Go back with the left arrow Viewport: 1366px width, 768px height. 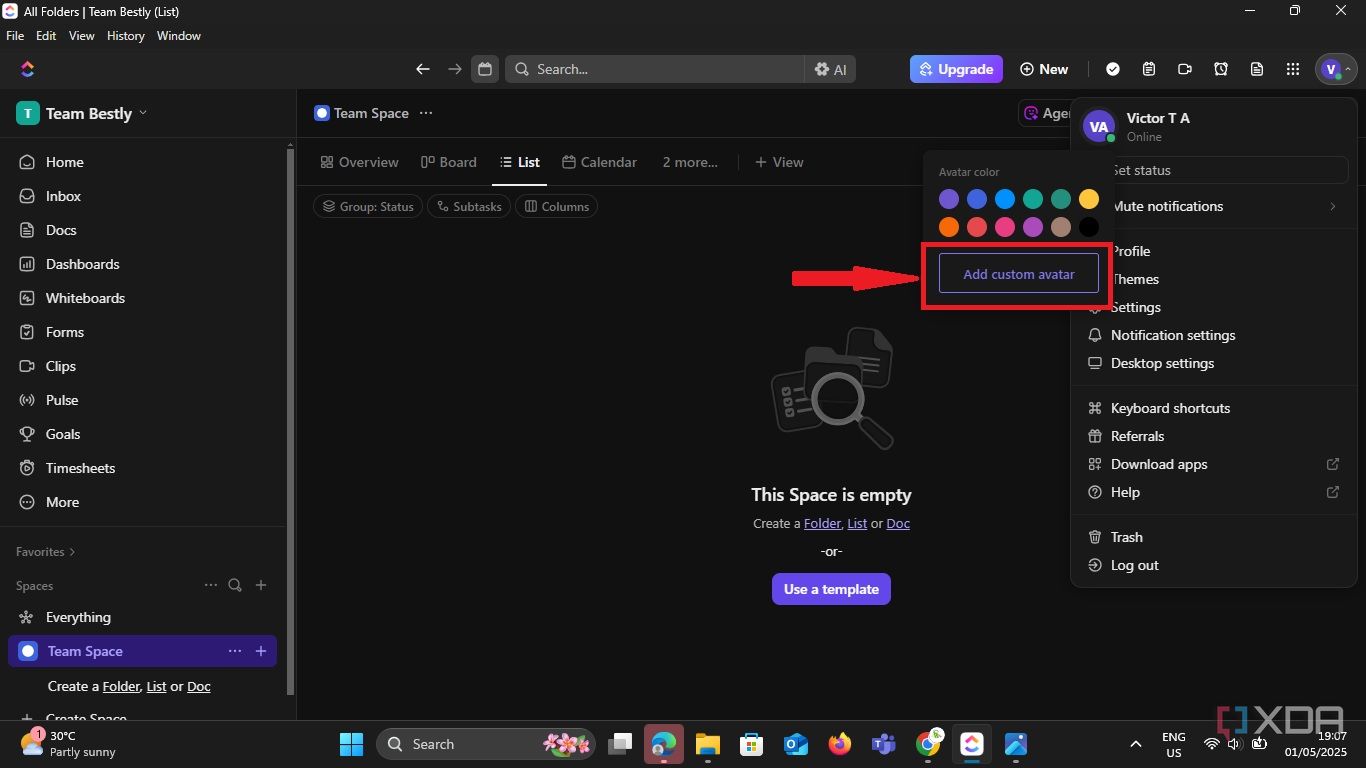point(423,69)
